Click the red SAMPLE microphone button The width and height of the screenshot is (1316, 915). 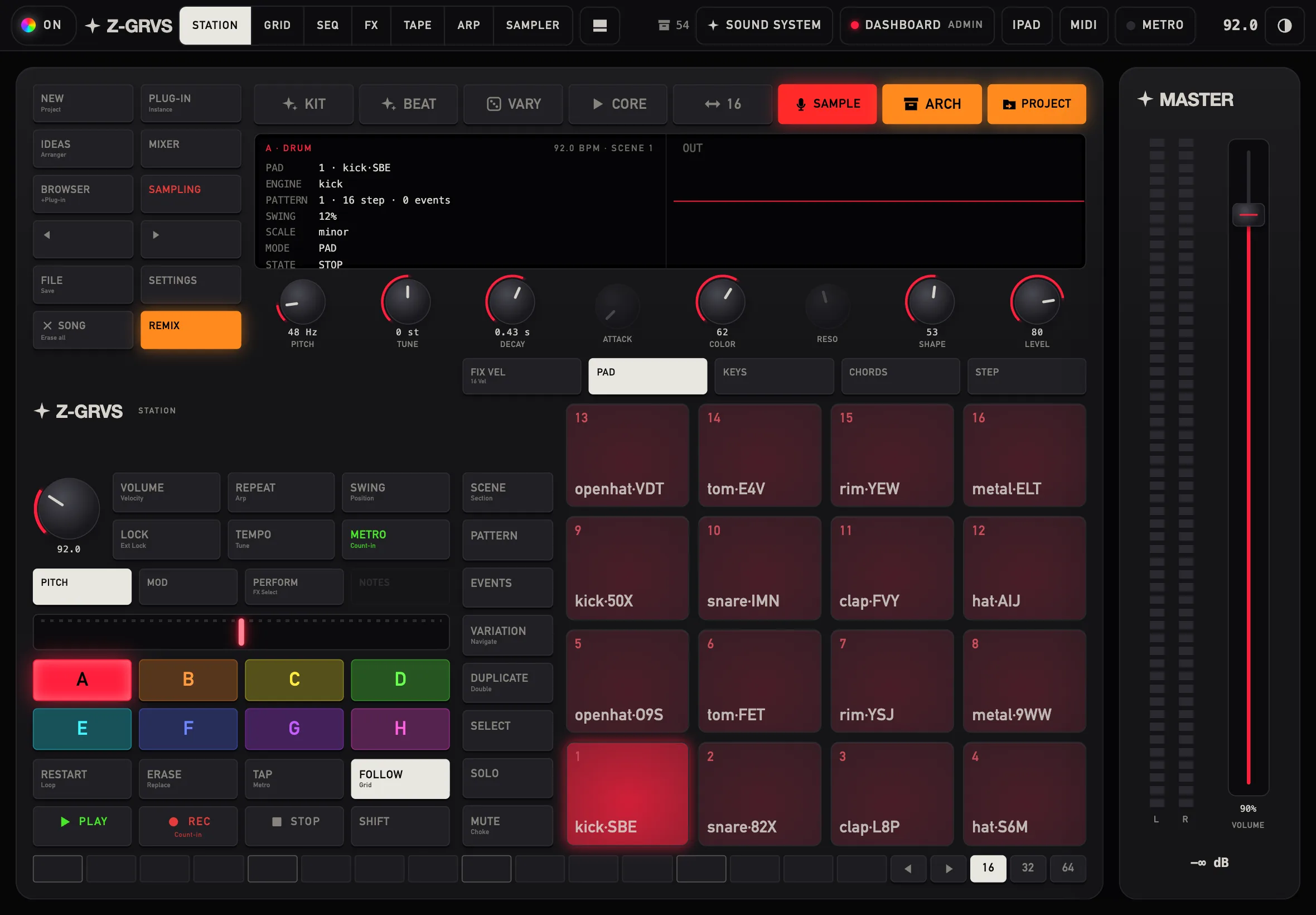pos(827,104)
